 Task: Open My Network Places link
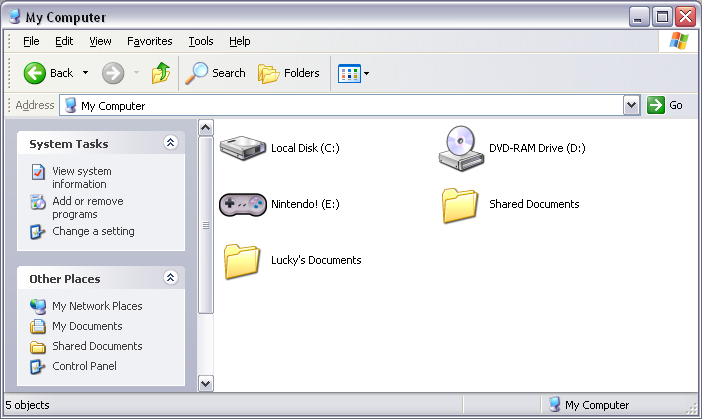pos(97,306)
